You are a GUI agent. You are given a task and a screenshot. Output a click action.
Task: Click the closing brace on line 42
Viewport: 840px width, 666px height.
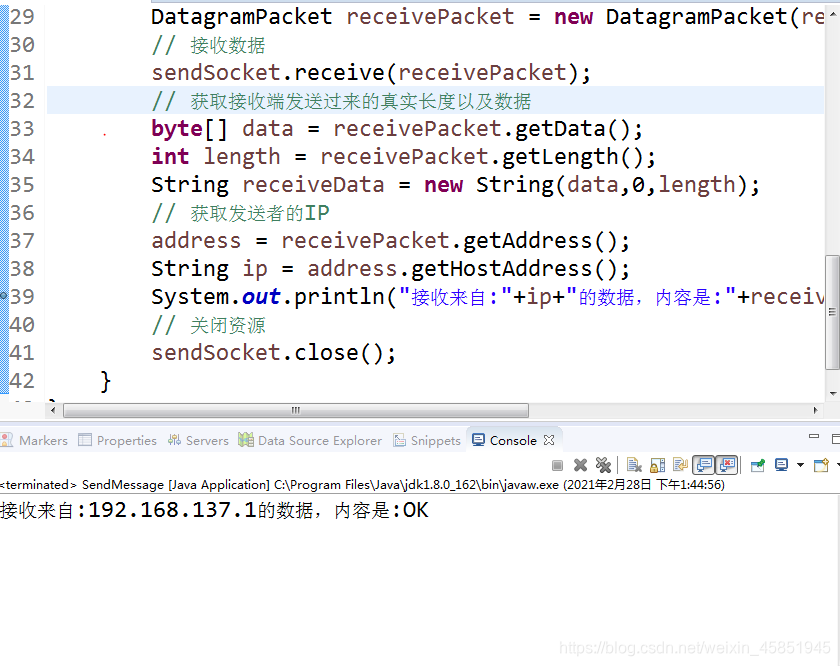tap(106, 381)
